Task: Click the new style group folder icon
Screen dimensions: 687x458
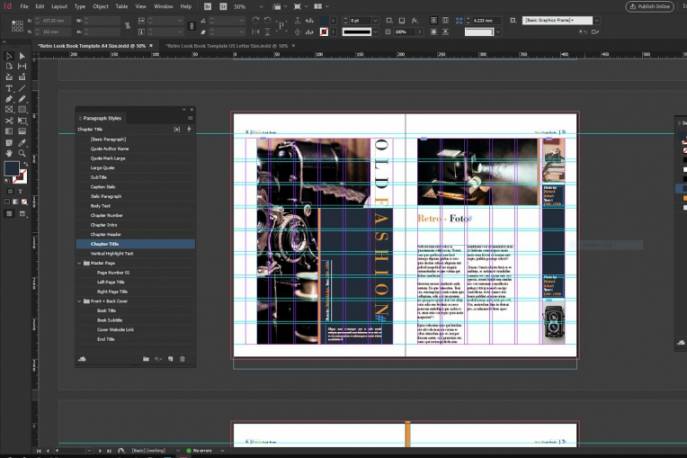Action: tap(146, 358)
